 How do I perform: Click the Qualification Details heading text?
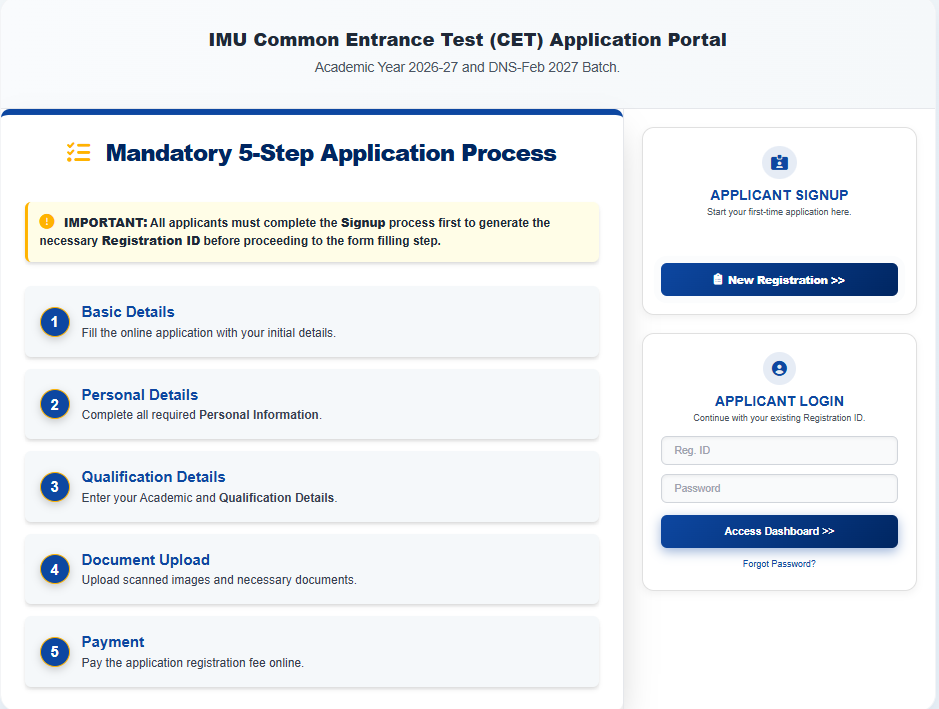pos(153,477)
